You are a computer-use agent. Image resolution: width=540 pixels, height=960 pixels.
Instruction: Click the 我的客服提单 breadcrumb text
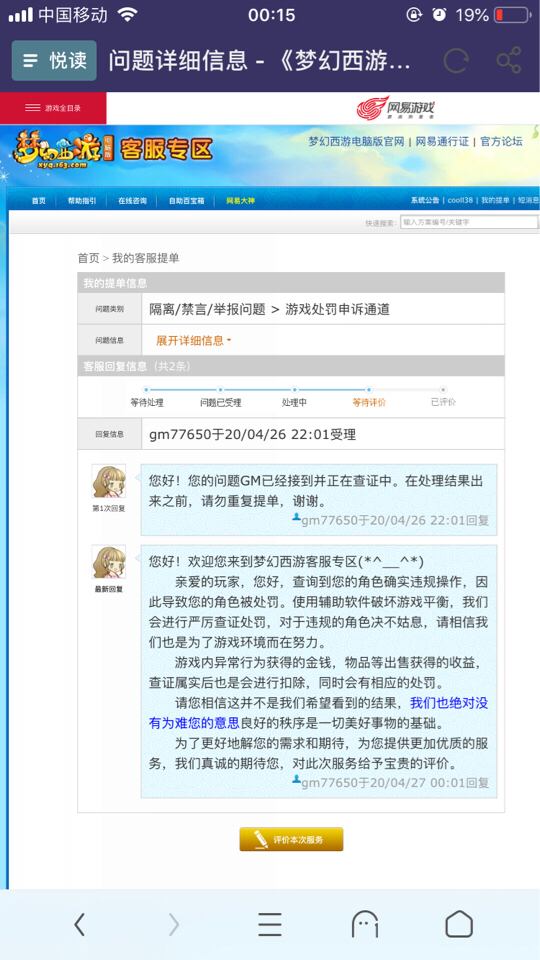(x=146, y=258)
